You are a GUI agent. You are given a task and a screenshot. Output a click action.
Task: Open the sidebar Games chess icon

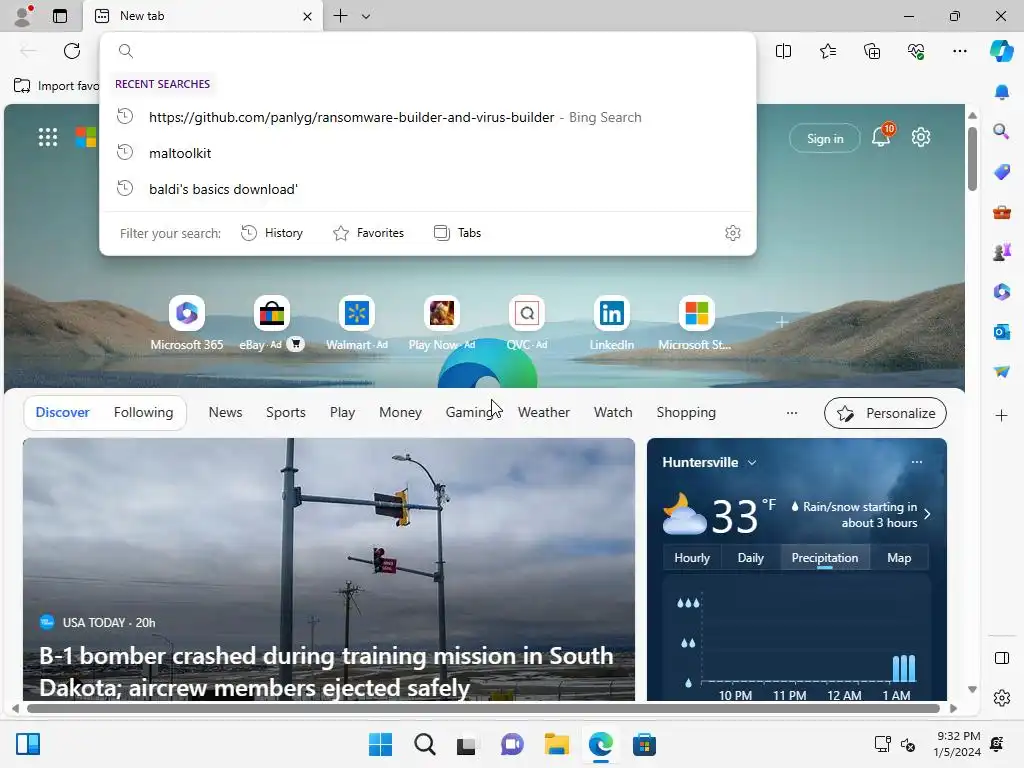(1001, 252)
